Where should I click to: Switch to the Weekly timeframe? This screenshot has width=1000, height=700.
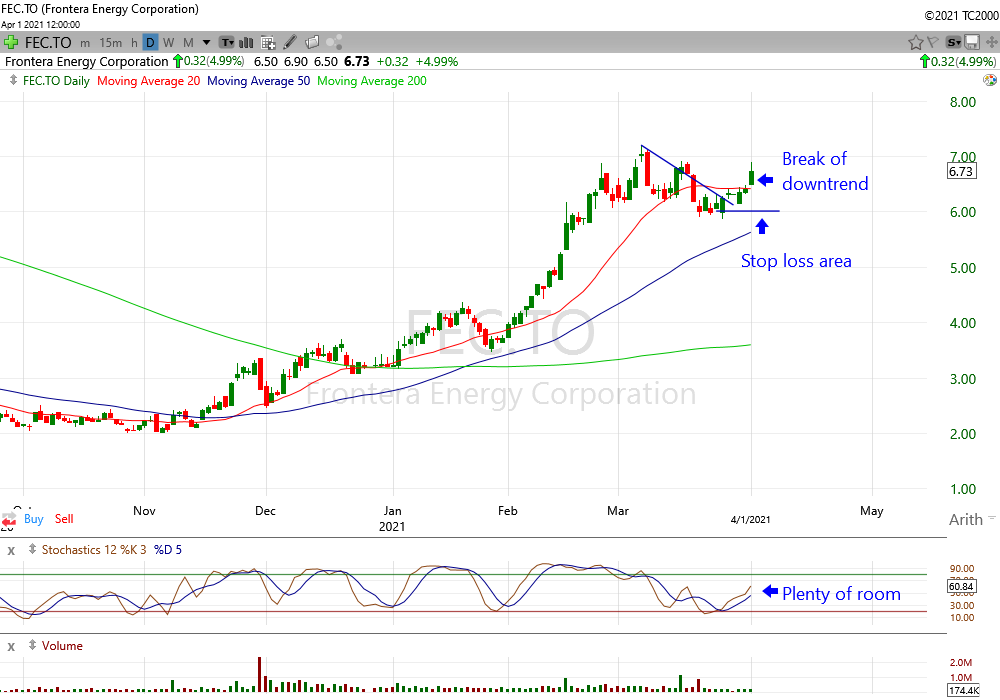click(168, 43)
